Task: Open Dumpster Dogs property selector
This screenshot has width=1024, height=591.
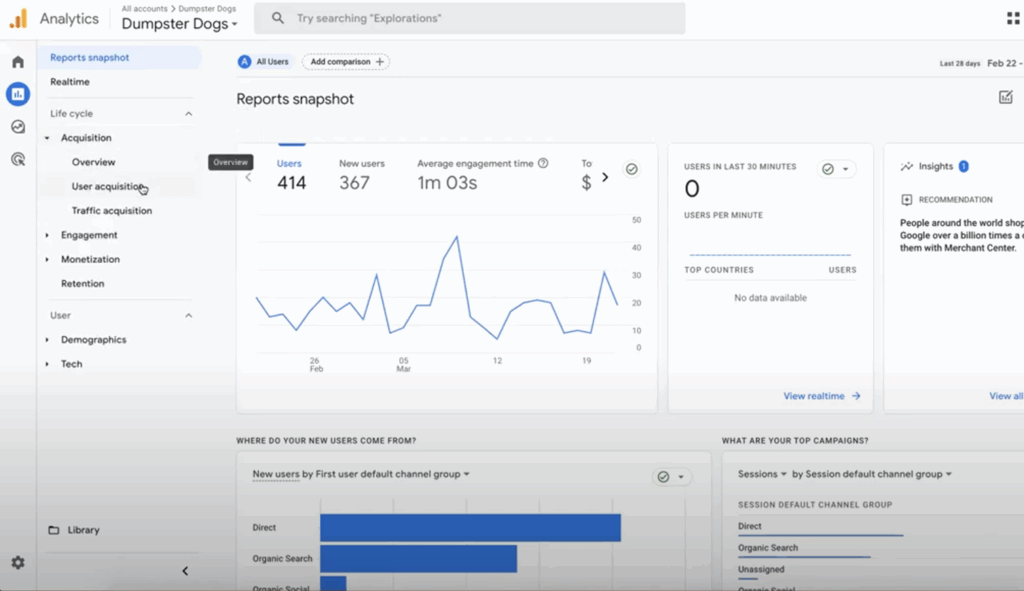Action: [x=180, y=24]
